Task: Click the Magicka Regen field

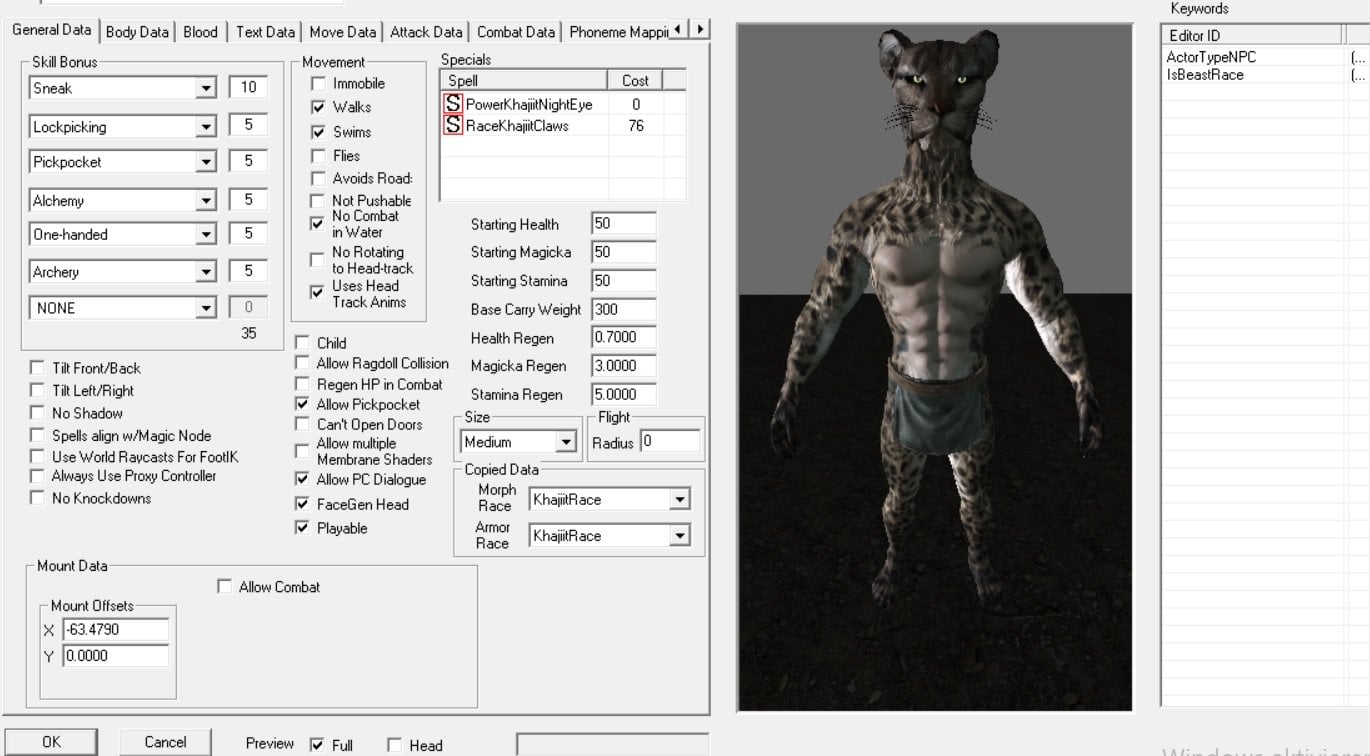Action: click(x=624, y=366)
